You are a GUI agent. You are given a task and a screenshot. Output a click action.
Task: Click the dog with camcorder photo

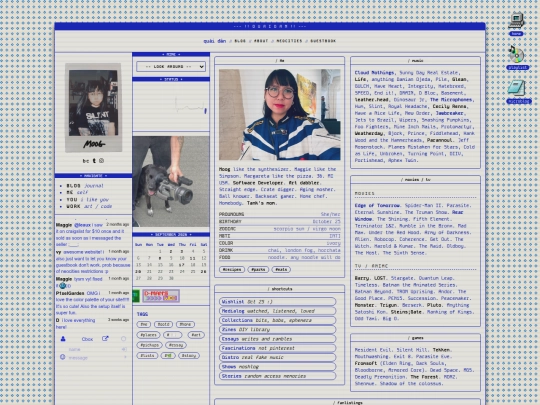click(171, 181)
